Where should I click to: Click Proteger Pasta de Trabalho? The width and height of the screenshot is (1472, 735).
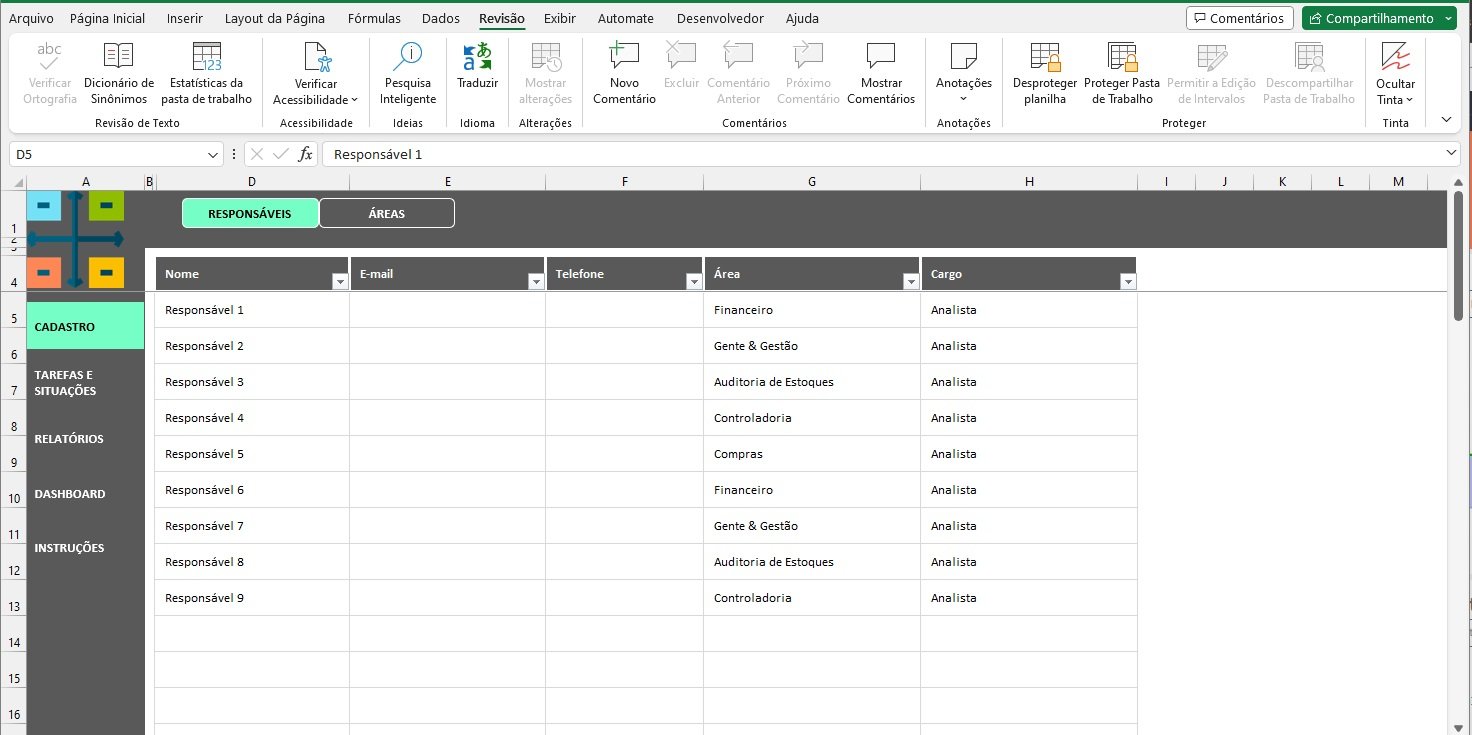(x=1122, y=73)
